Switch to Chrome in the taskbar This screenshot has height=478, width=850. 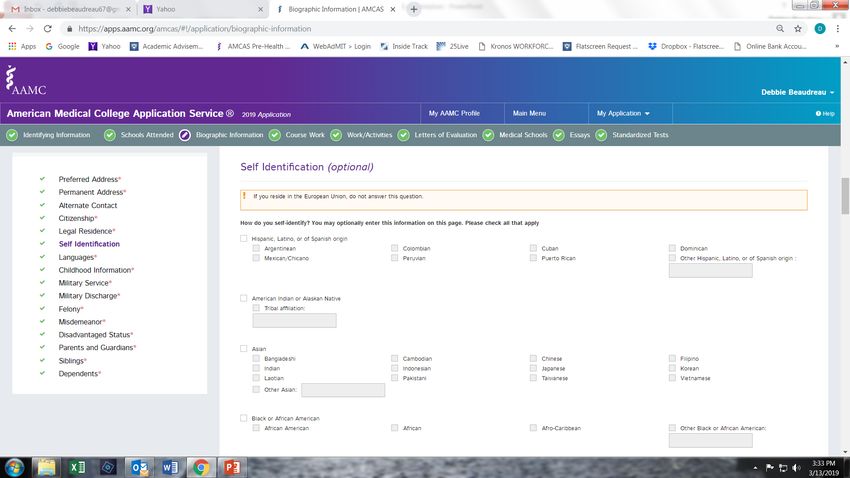pyautogui.click(x=201, y=467)
